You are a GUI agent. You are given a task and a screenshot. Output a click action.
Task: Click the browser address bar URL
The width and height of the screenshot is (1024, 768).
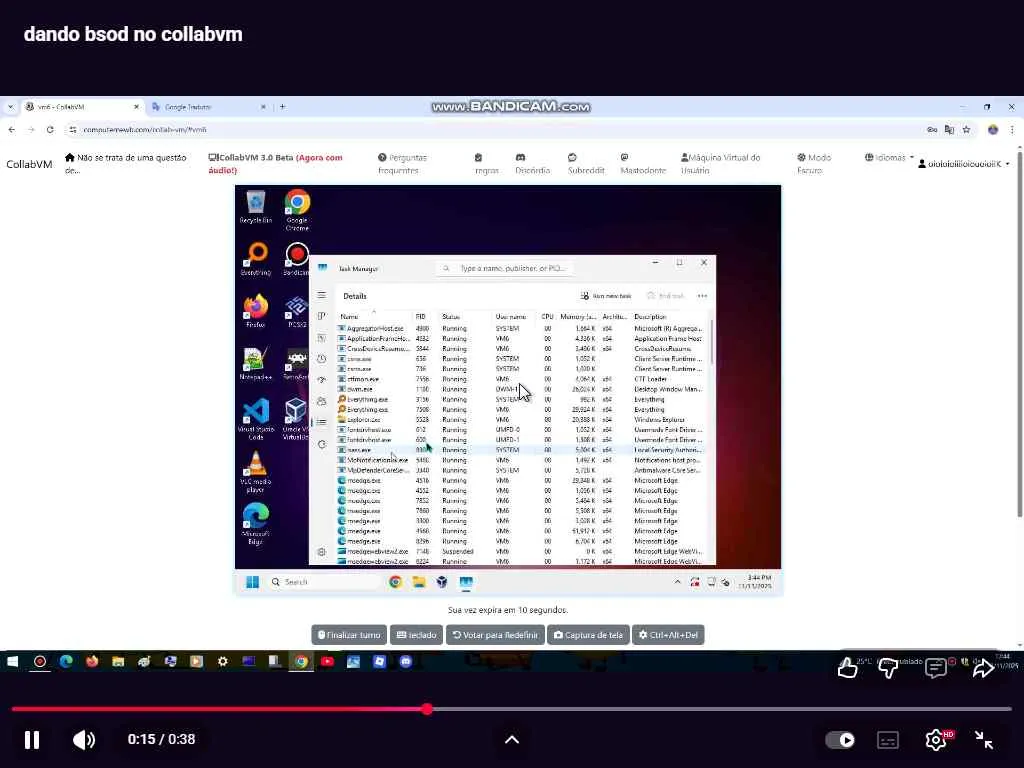point(145,129)
